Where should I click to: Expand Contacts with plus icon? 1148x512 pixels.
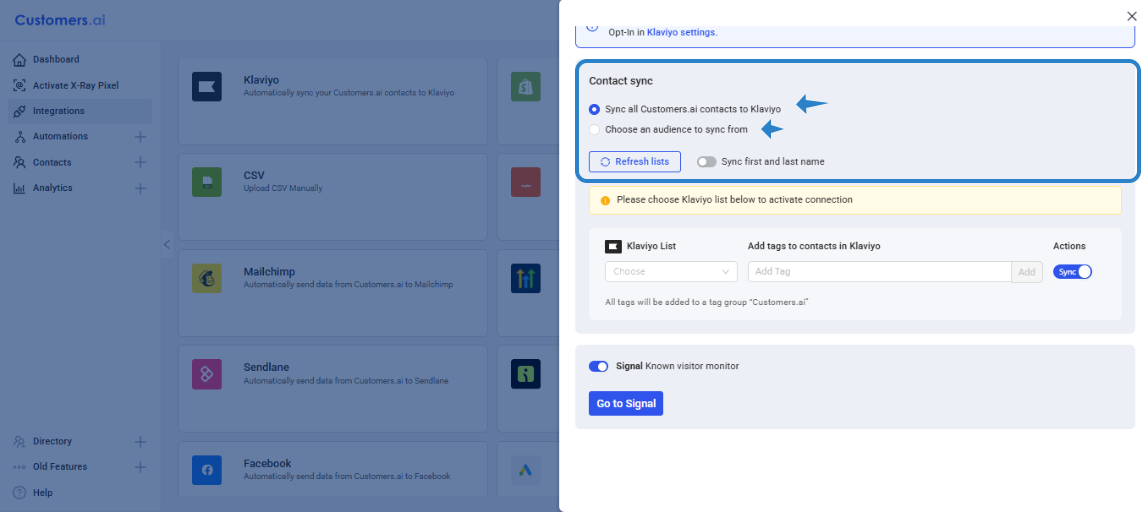point(141,163)
